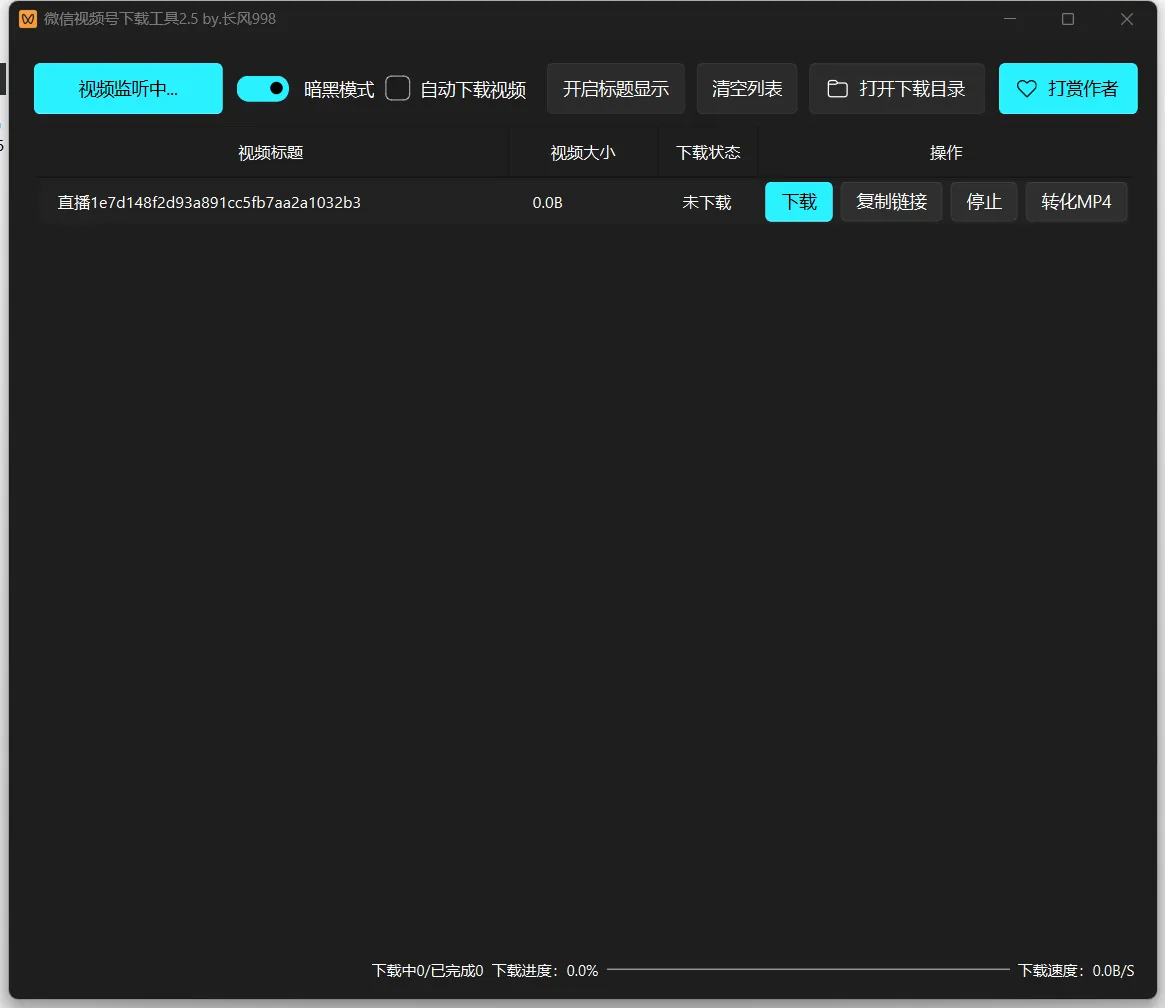Close the WeChat video download tool
Image resolution: width=1165 pixels, height=1008 pixels.
pos(1127,19)
